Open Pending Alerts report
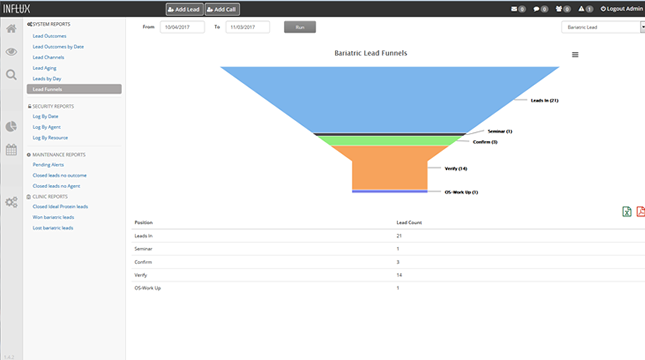The width and height of the screenshot is (645, 360). point(48,165)
